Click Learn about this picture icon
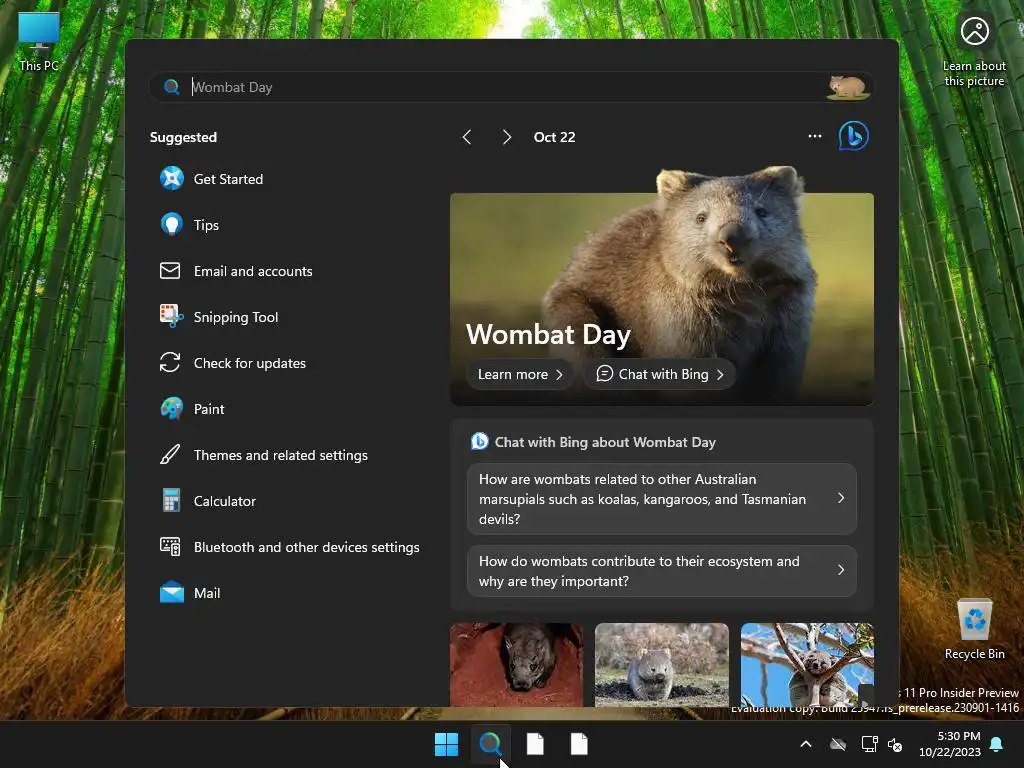Screen dimensions: 1024x768 (x=974, y=52)
